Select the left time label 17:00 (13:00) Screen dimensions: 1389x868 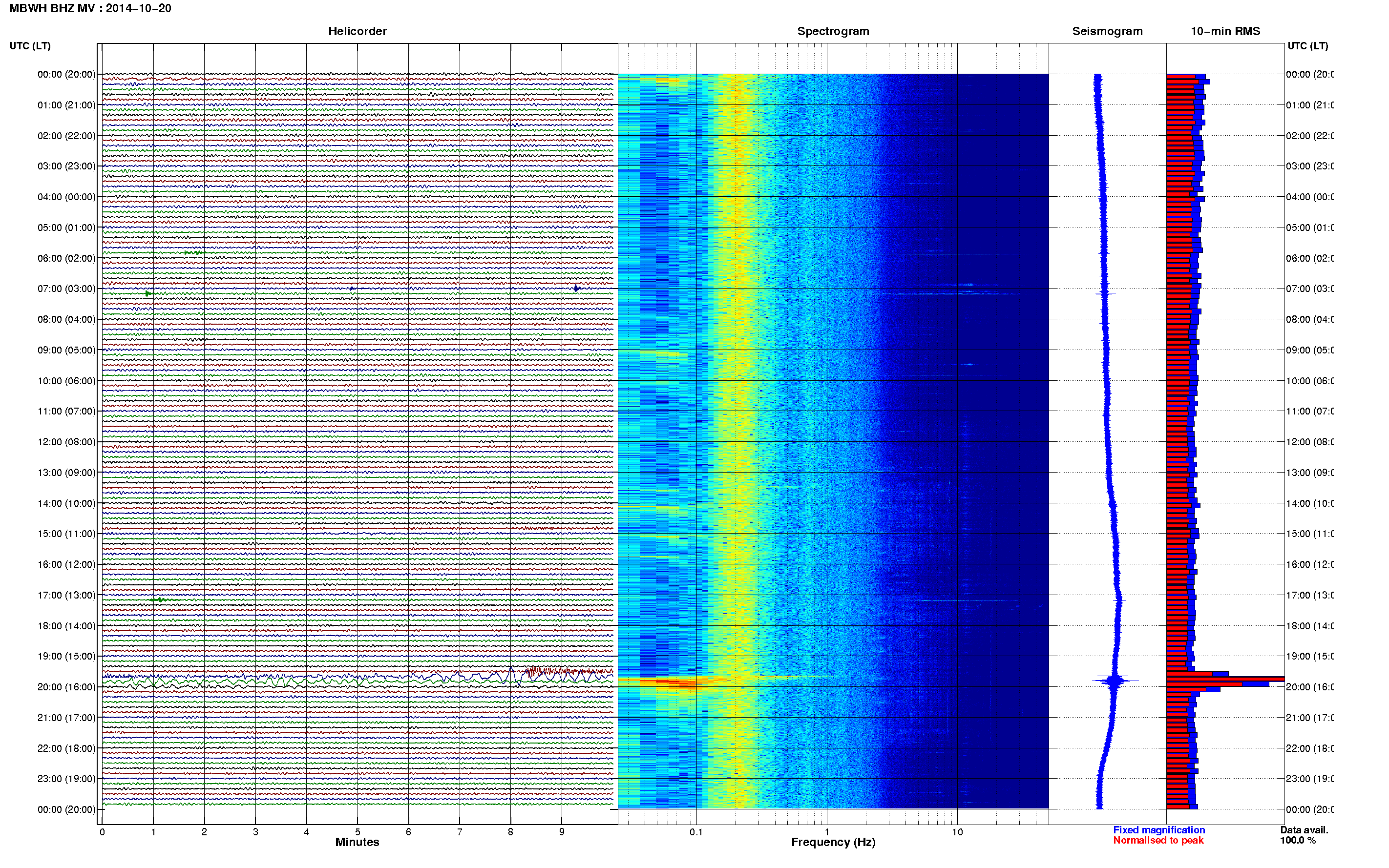coord(66,595)
